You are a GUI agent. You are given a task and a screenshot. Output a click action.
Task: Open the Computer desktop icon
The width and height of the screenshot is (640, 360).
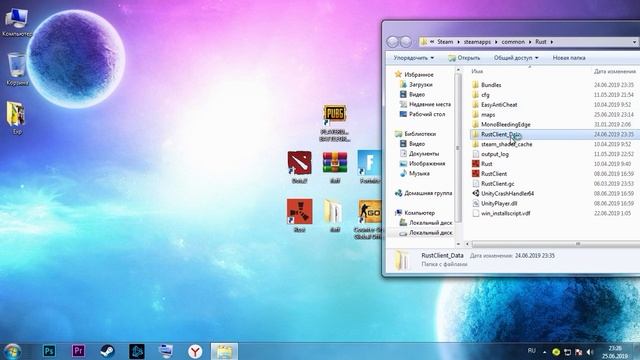click(16, 22)
